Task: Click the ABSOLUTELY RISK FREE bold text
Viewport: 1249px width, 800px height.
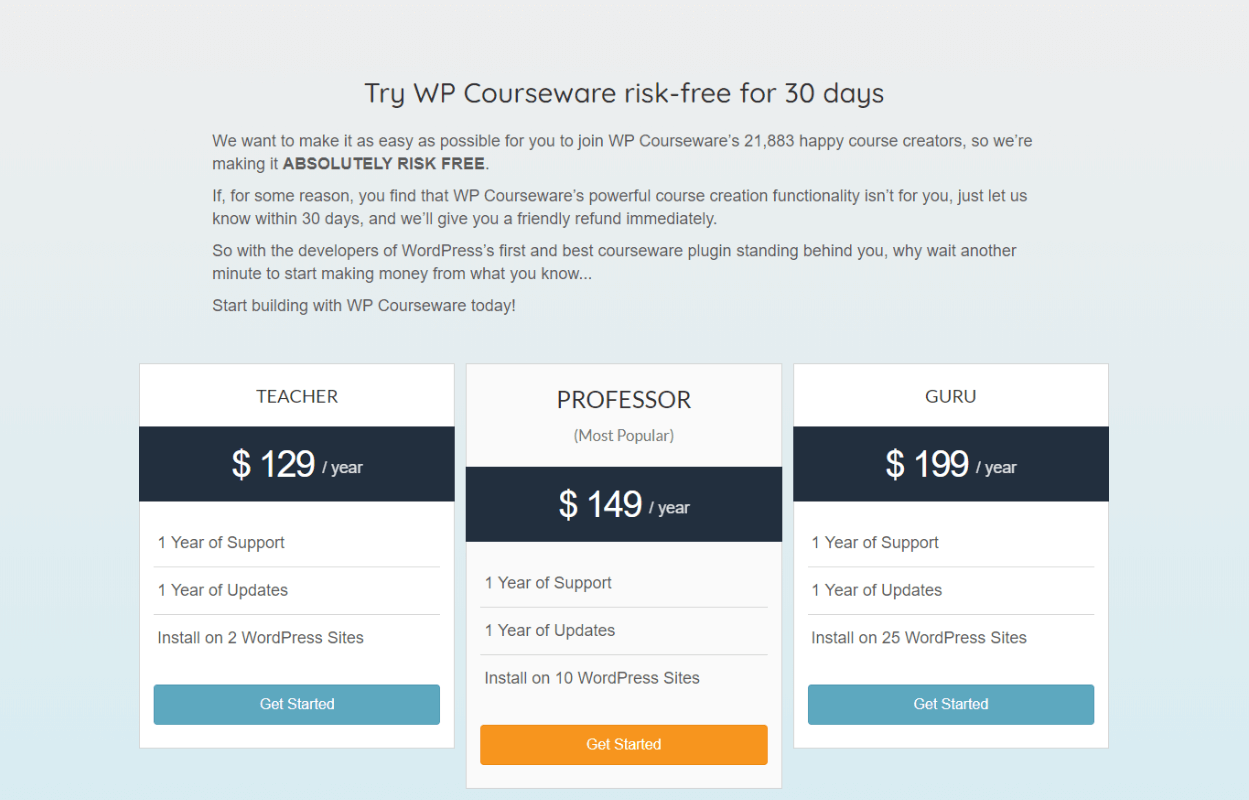Action: click(384, 163)
